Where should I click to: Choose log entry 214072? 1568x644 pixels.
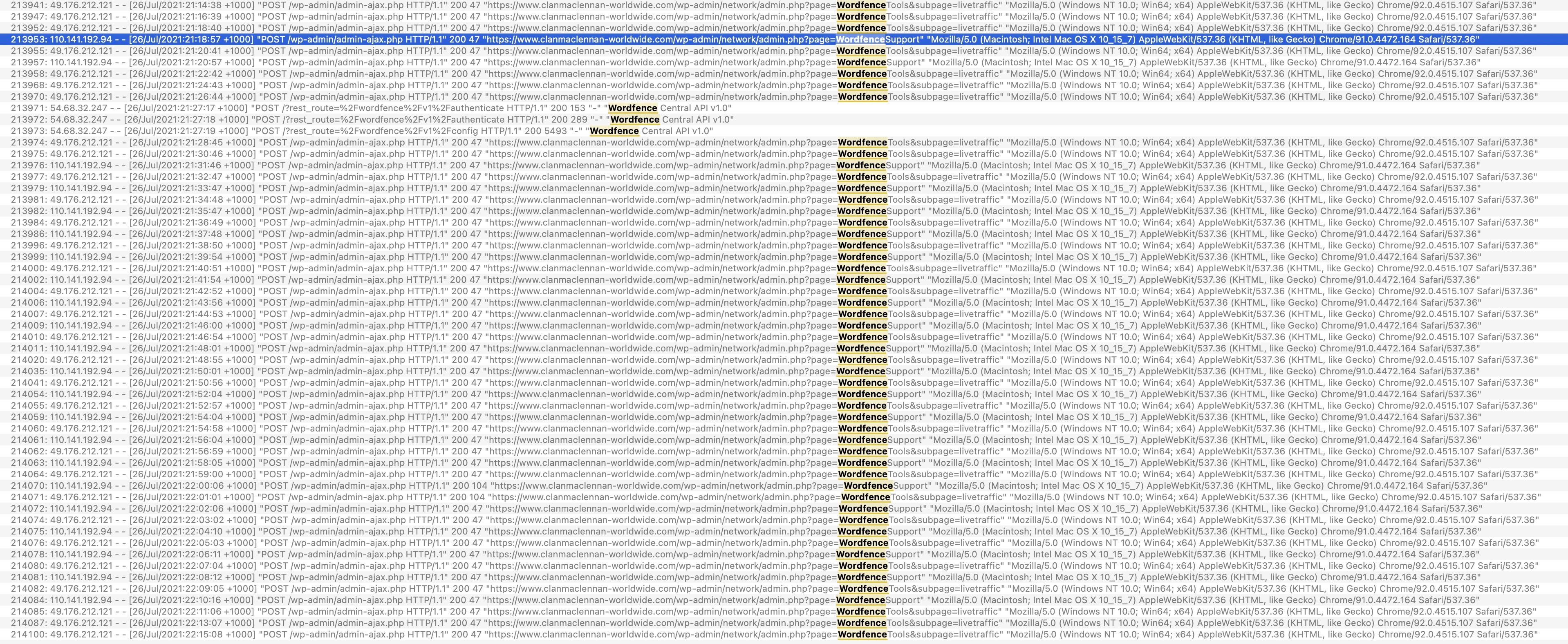pyautogui.click(x=784, y=508)
